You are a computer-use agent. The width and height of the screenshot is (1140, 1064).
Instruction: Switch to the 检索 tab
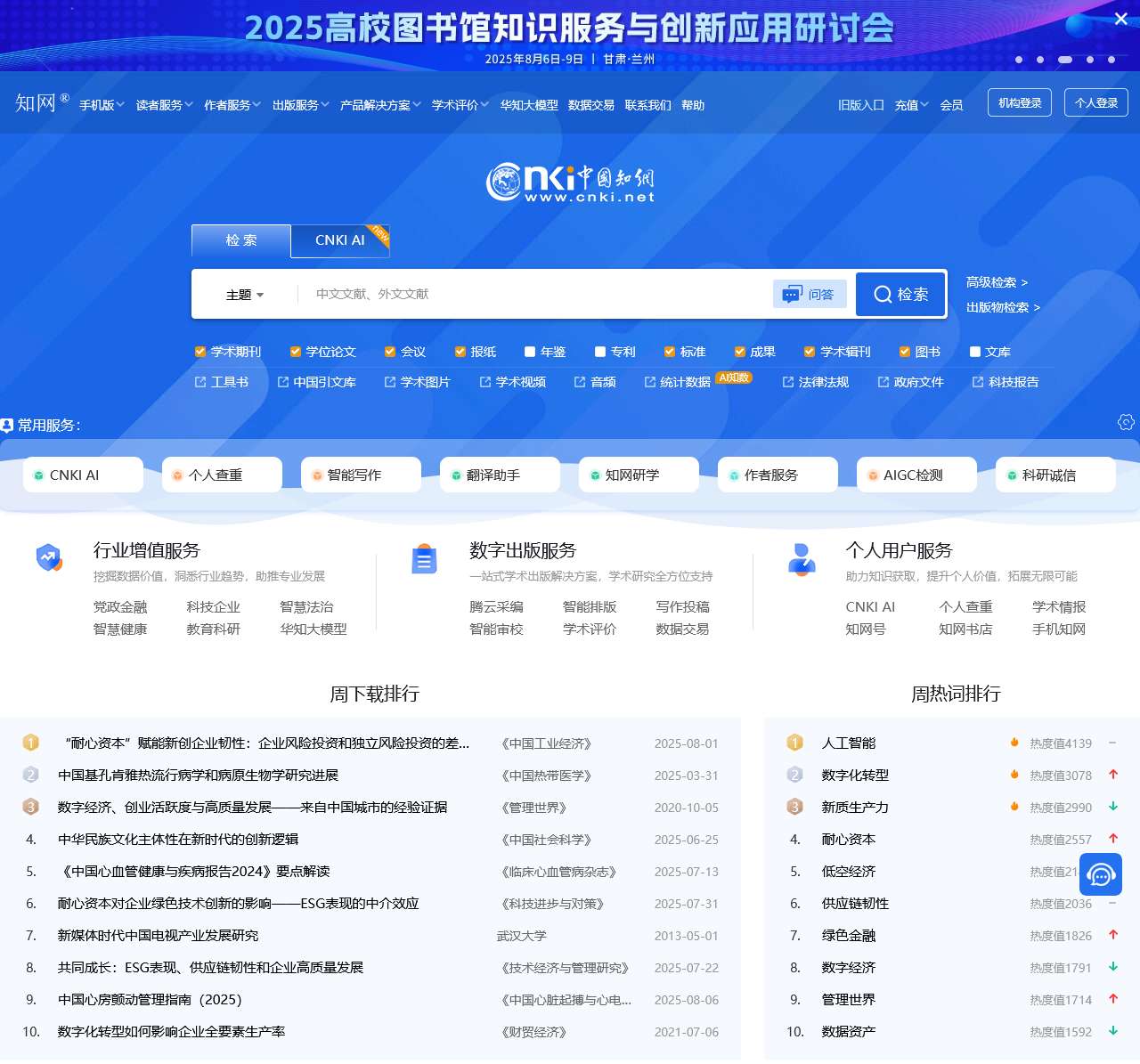[241, 240]
